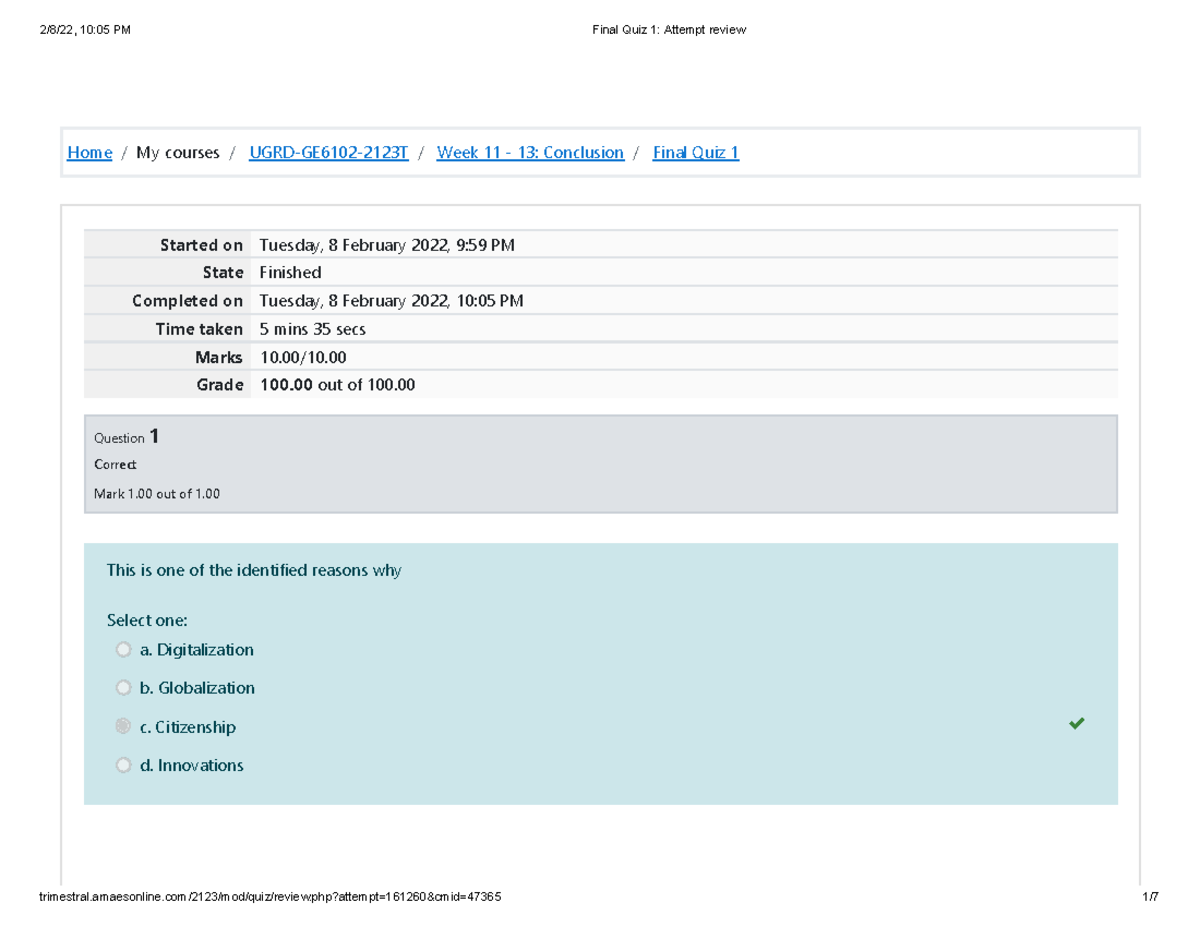The image size is (1200, 927).
Task: Click the question text in blue box
Action: click(253, 570)
